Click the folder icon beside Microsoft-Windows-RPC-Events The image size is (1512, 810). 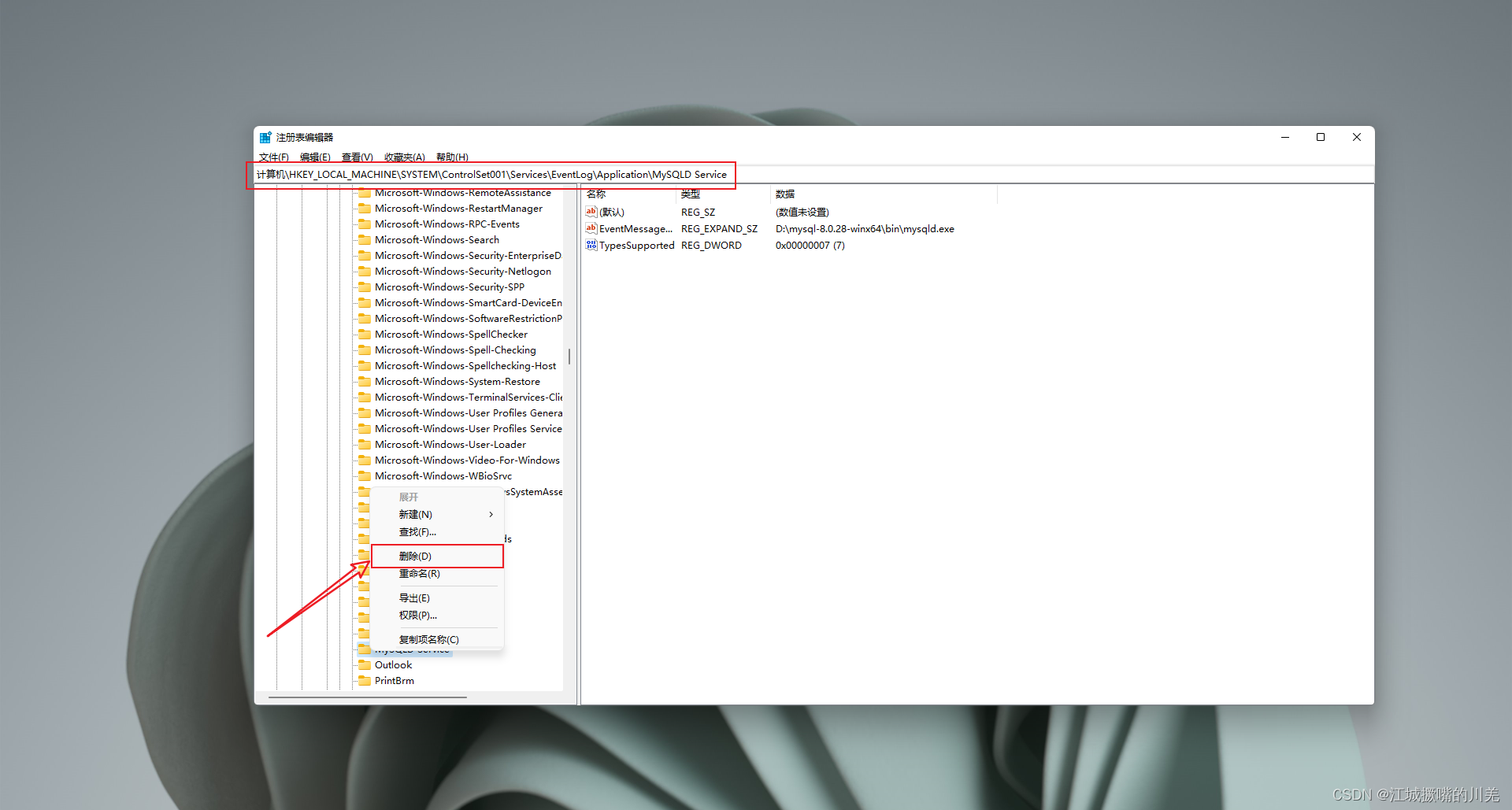tap(364, 224)
